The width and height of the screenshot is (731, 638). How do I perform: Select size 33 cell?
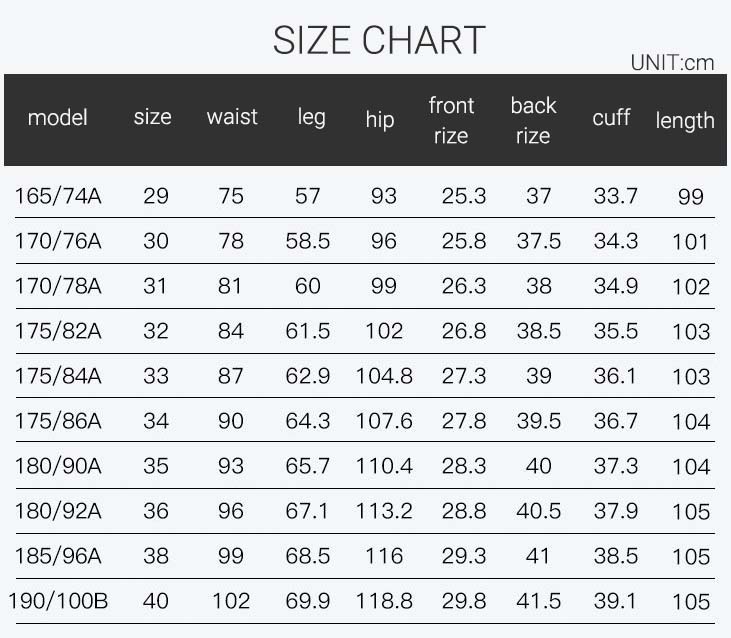[156, 376]
